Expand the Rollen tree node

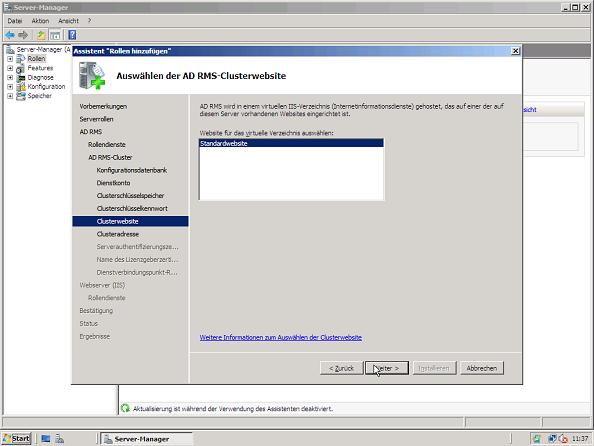click(10, 59)
